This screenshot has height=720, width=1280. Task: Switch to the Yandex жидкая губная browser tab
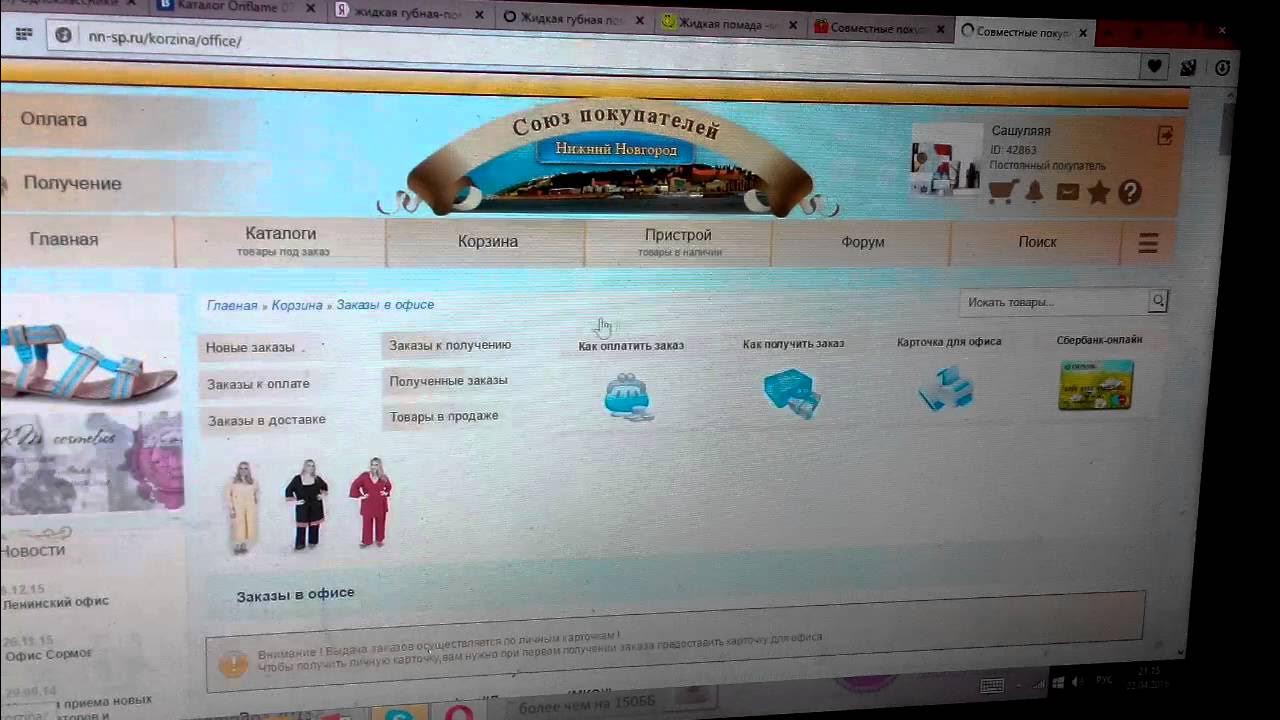point(410,12)
